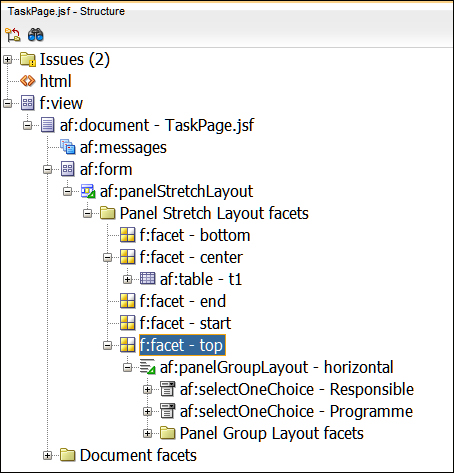Click the af:messages icon

click(x=68, y=147)
